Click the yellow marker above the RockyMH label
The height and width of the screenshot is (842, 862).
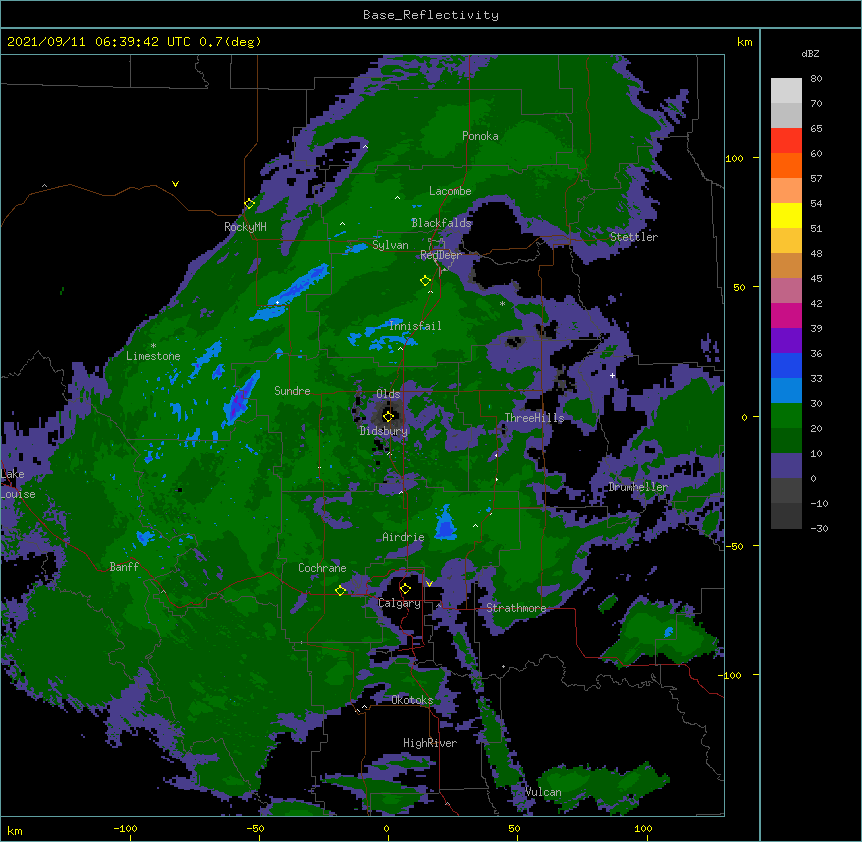(x=250, y=203)
